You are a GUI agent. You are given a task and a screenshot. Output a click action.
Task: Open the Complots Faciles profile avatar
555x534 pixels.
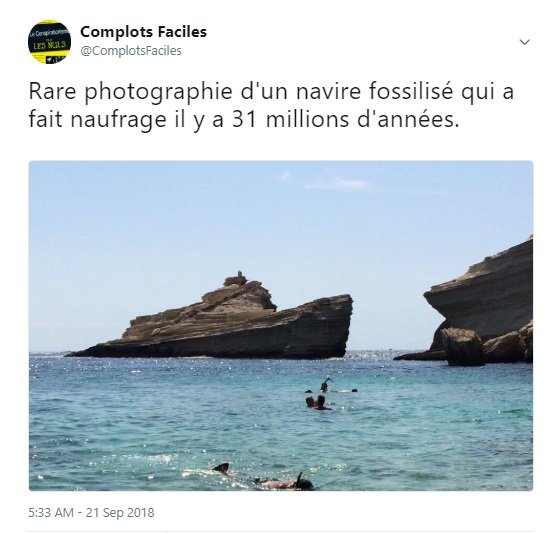pos(49,42)
